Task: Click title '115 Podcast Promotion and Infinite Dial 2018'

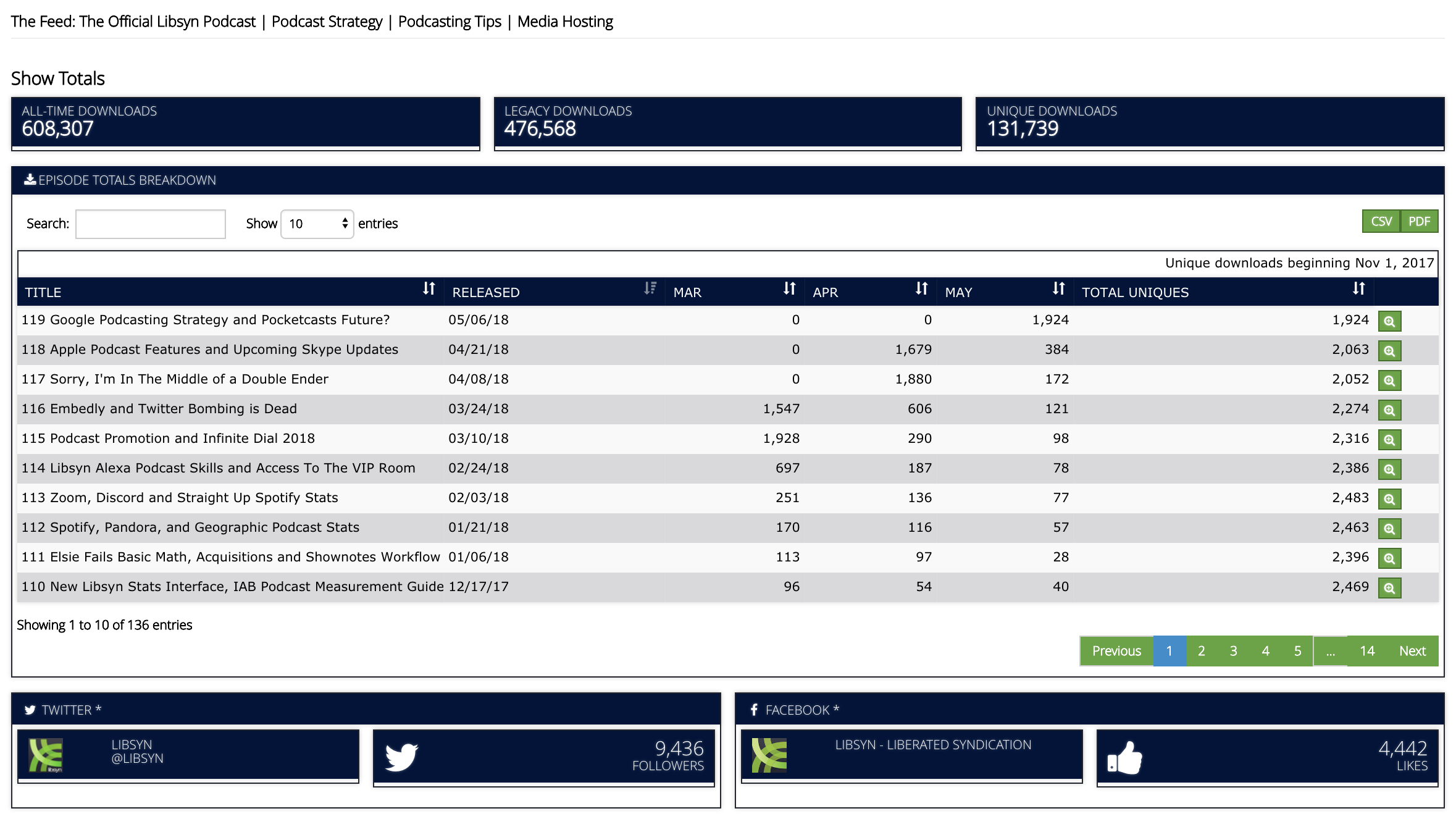Action: [168, 439]
